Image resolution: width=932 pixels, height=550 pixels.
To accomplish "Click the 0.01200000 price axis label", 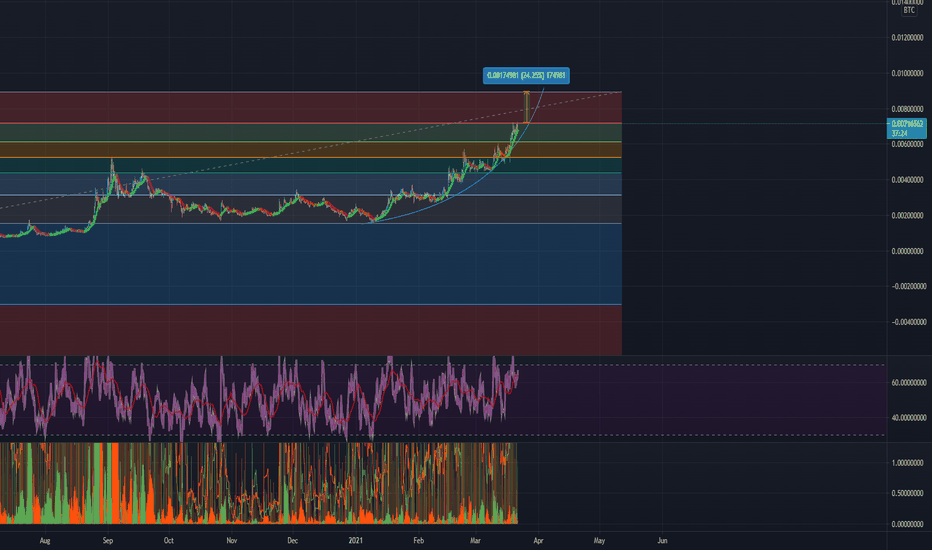I will pos(907,38).
